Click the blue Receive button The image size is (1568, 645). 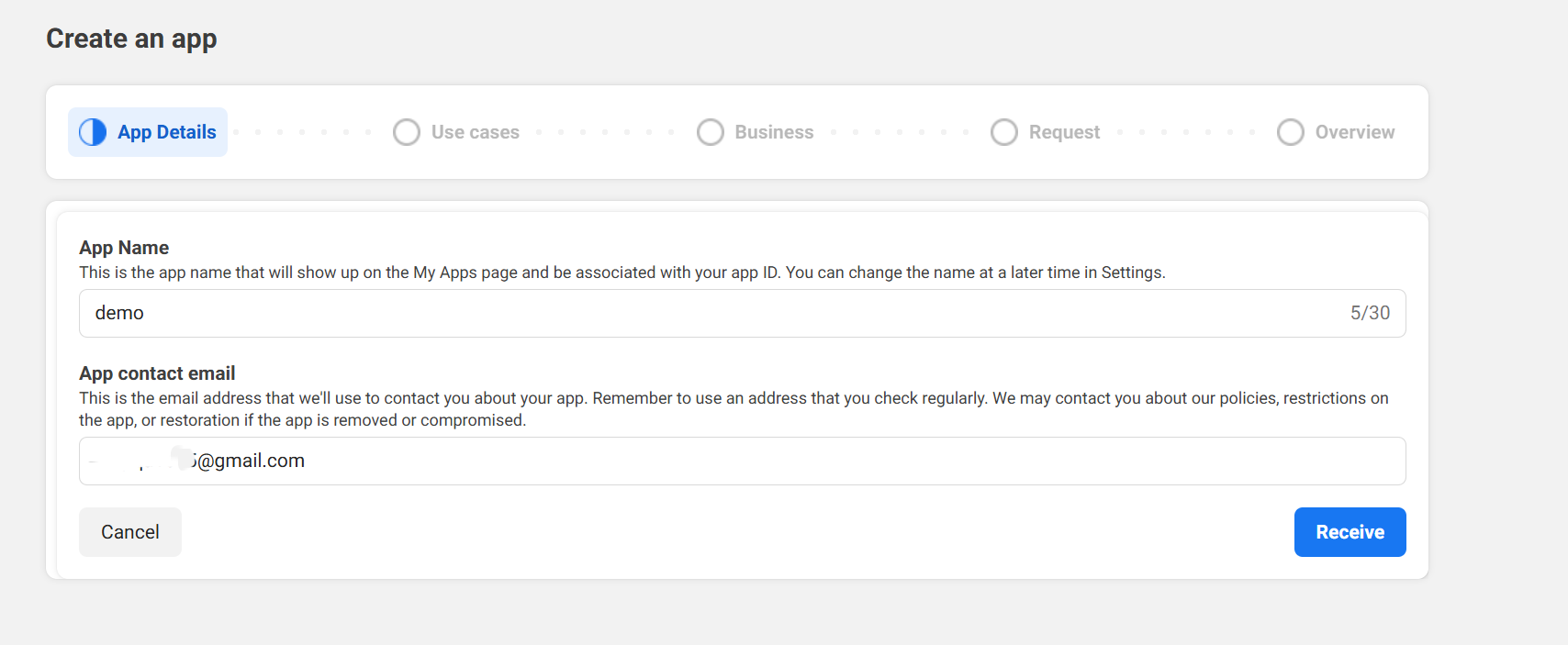coord(1350,532)
